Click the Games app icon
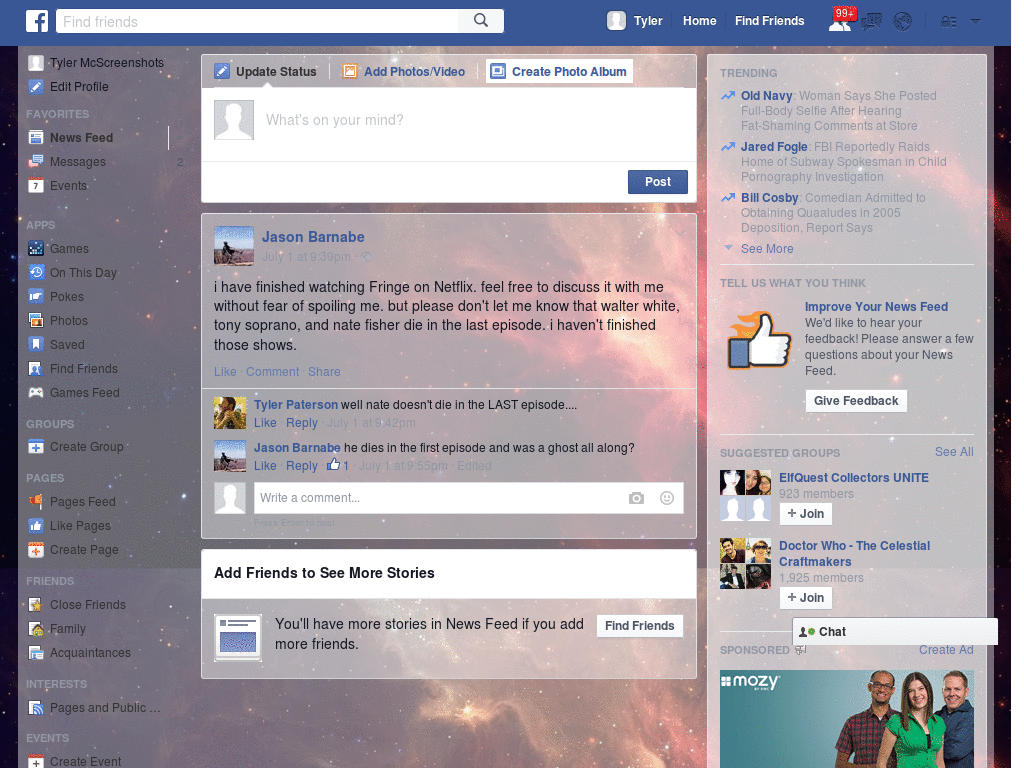The height and width of the screenshot is (768, 1024). click(36, 248)
